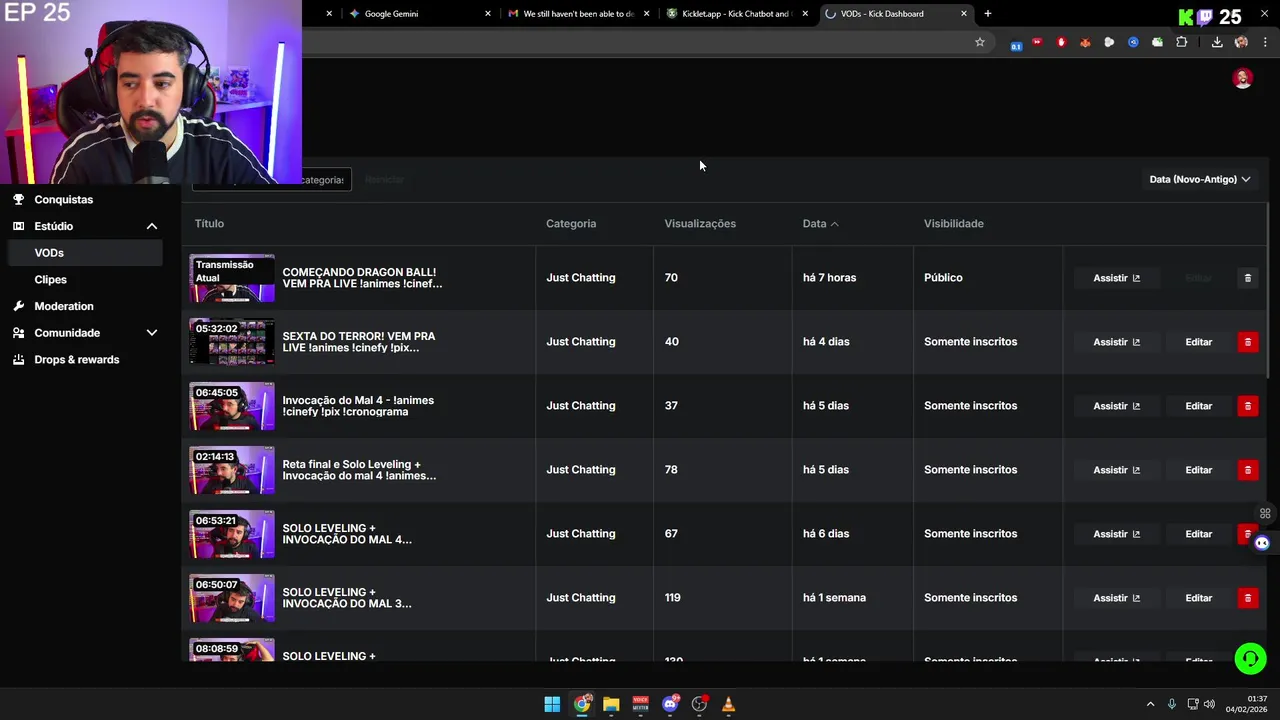
Task: Open the Transmissão Atual thumbnail
Action: click(232, 278)
